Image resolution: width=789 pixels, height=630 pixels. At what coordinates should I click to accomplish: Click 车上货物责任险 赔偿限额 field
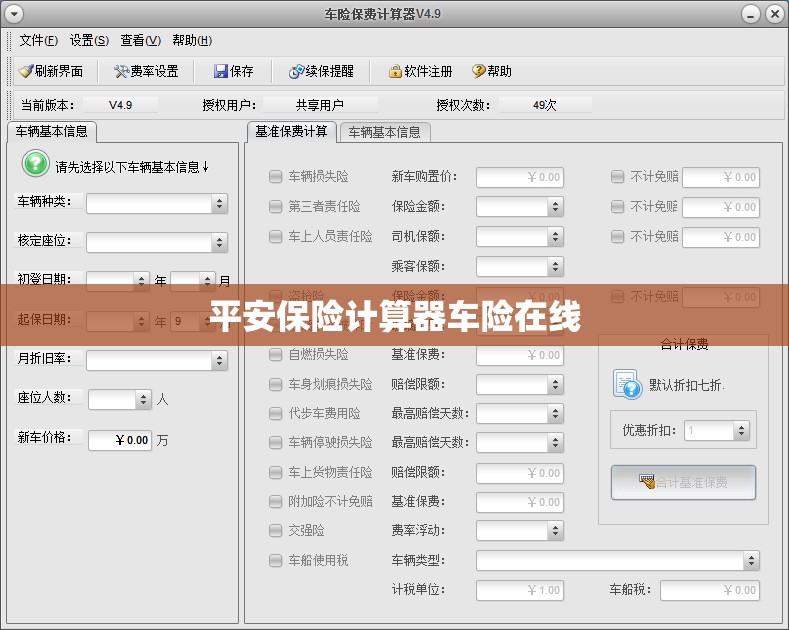tap(520, 473)
